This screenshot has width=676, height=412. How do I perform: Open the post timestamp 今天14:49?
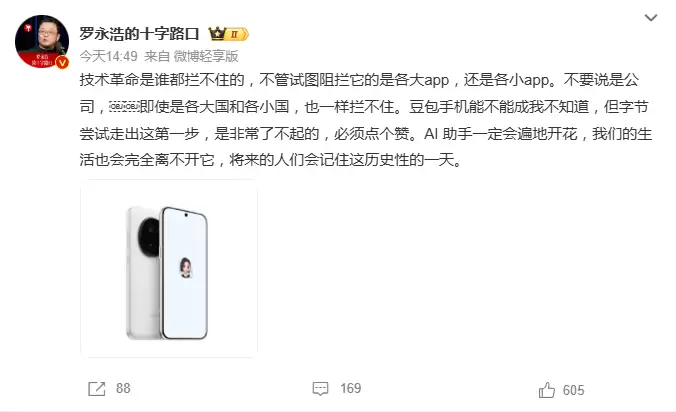point(109,56)
